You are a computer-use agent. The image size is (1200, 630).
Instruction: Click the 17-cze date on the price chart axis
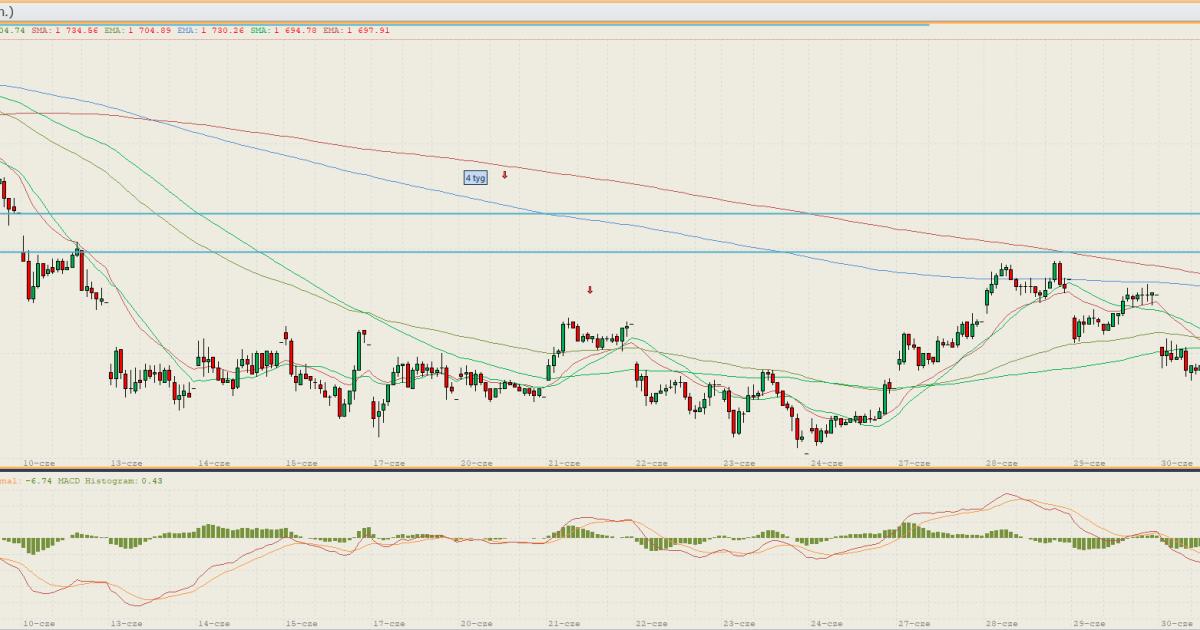389,463
